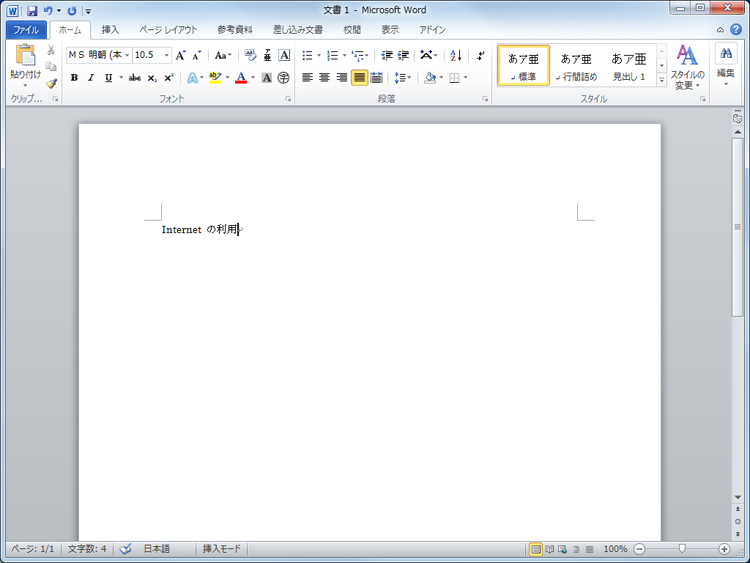Screen dimensions: 750x563
Task: Click the Sort A-Z icon
Action: 456,55
